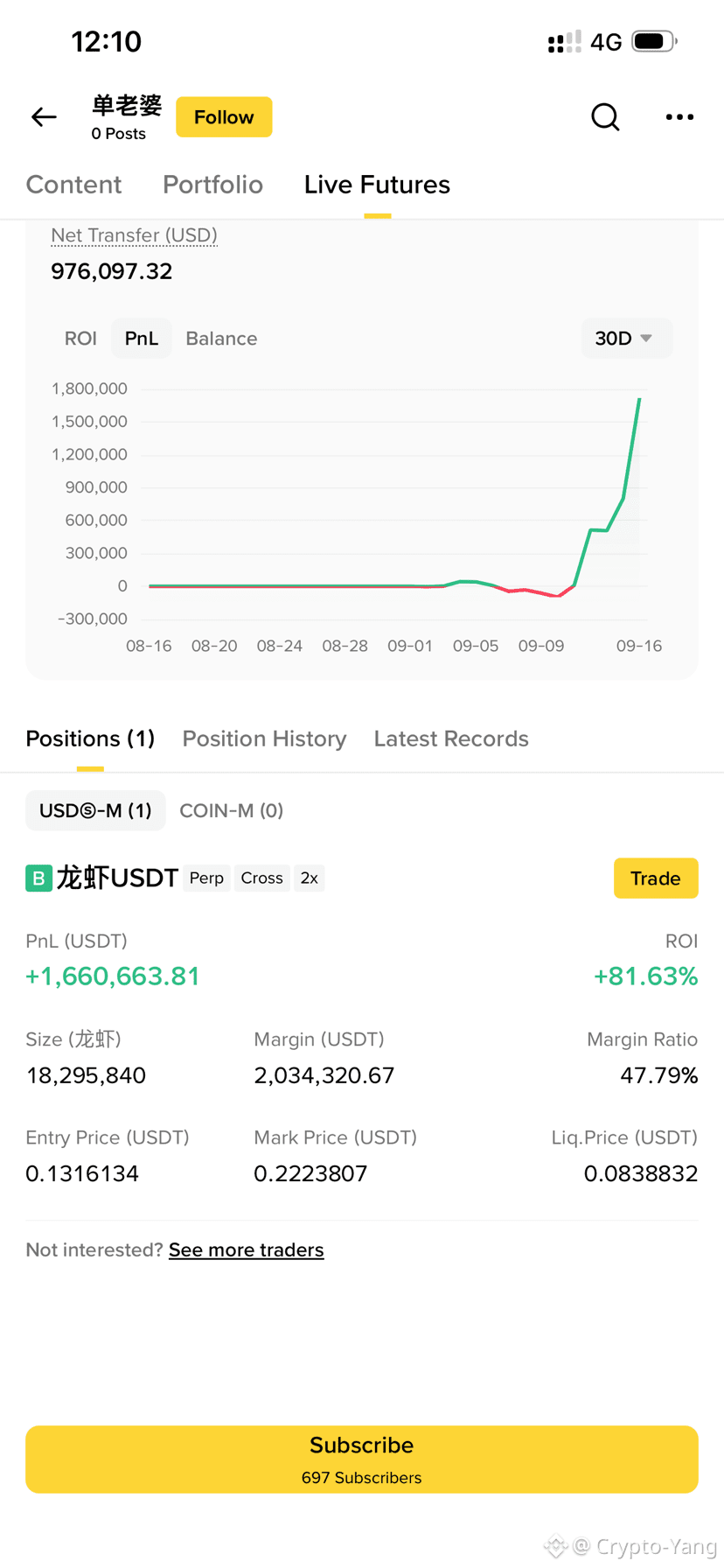724x1568 pixels.
Task: Select the COIN-M (0) filter
Action: point(231,810)
